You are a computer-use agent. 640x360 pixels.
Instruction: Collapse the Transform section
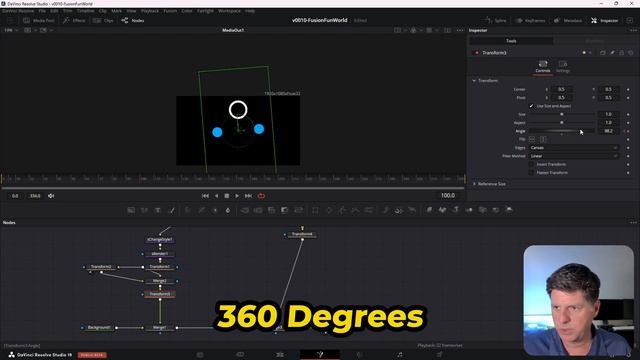tap(474, 81)
